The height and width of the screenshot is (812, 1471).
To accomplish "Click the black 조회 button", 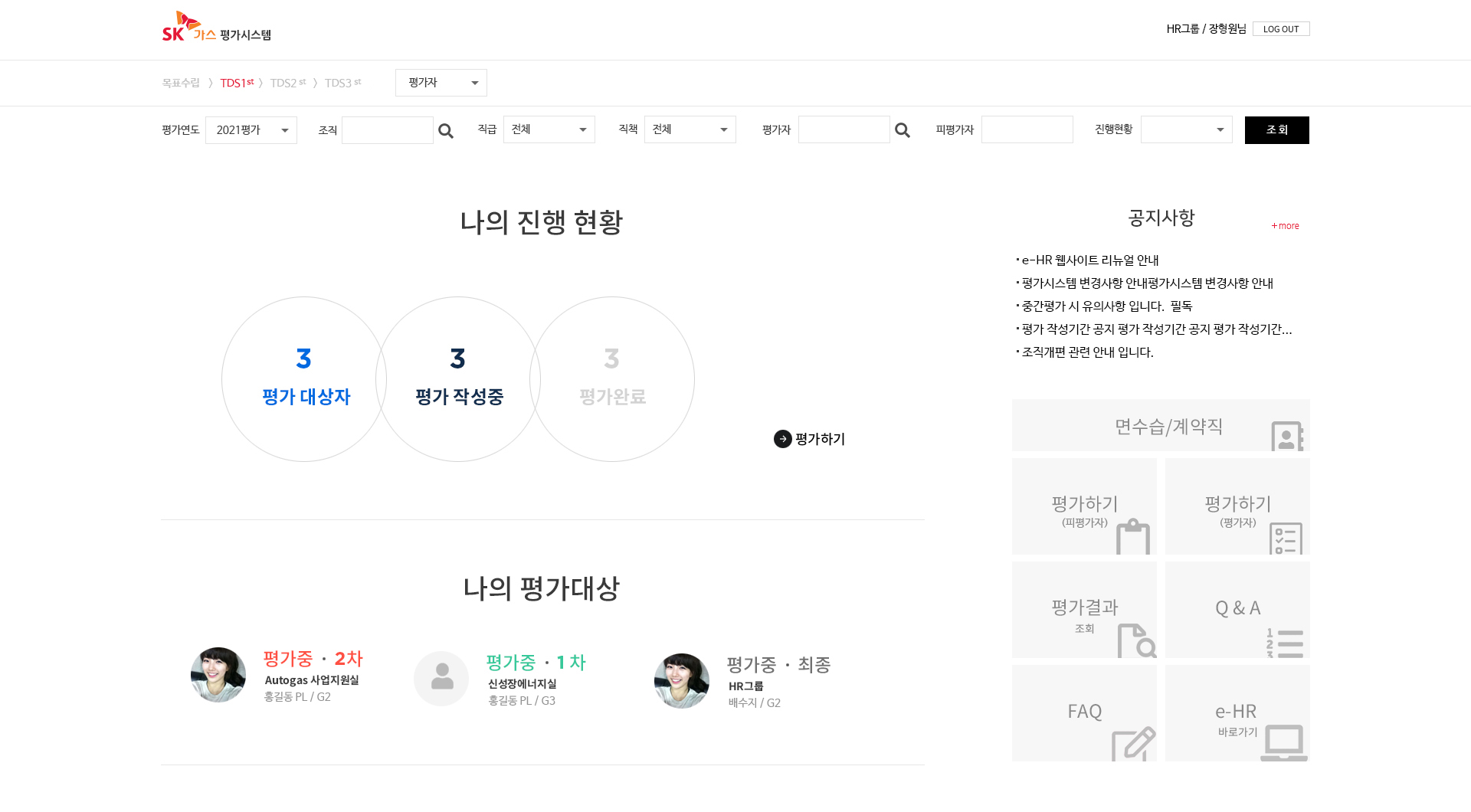I will [x=1276, y=130].
